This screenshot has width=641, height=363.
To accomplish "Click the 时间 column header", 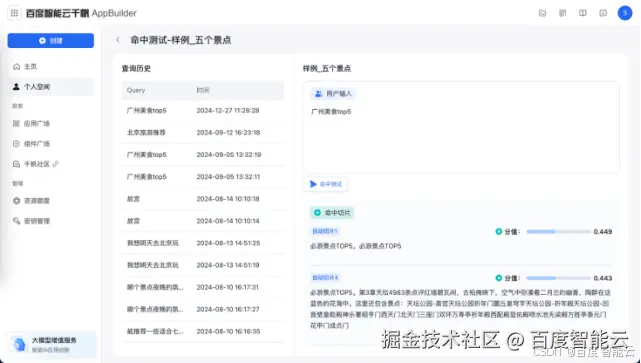I will (x=203, y=90).
